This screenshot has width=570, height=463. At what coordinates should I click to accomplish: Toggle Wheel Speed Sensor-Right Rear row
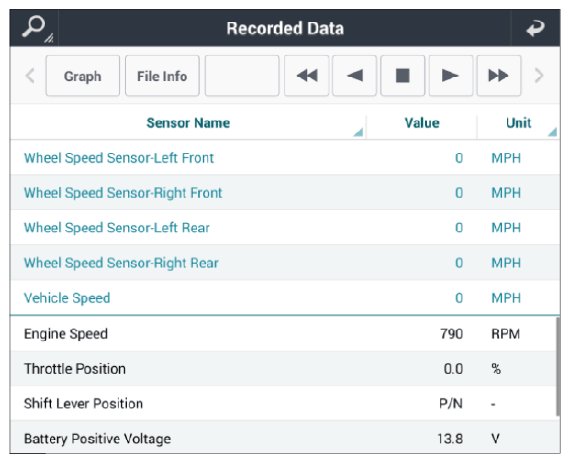(x=285, y=262)
